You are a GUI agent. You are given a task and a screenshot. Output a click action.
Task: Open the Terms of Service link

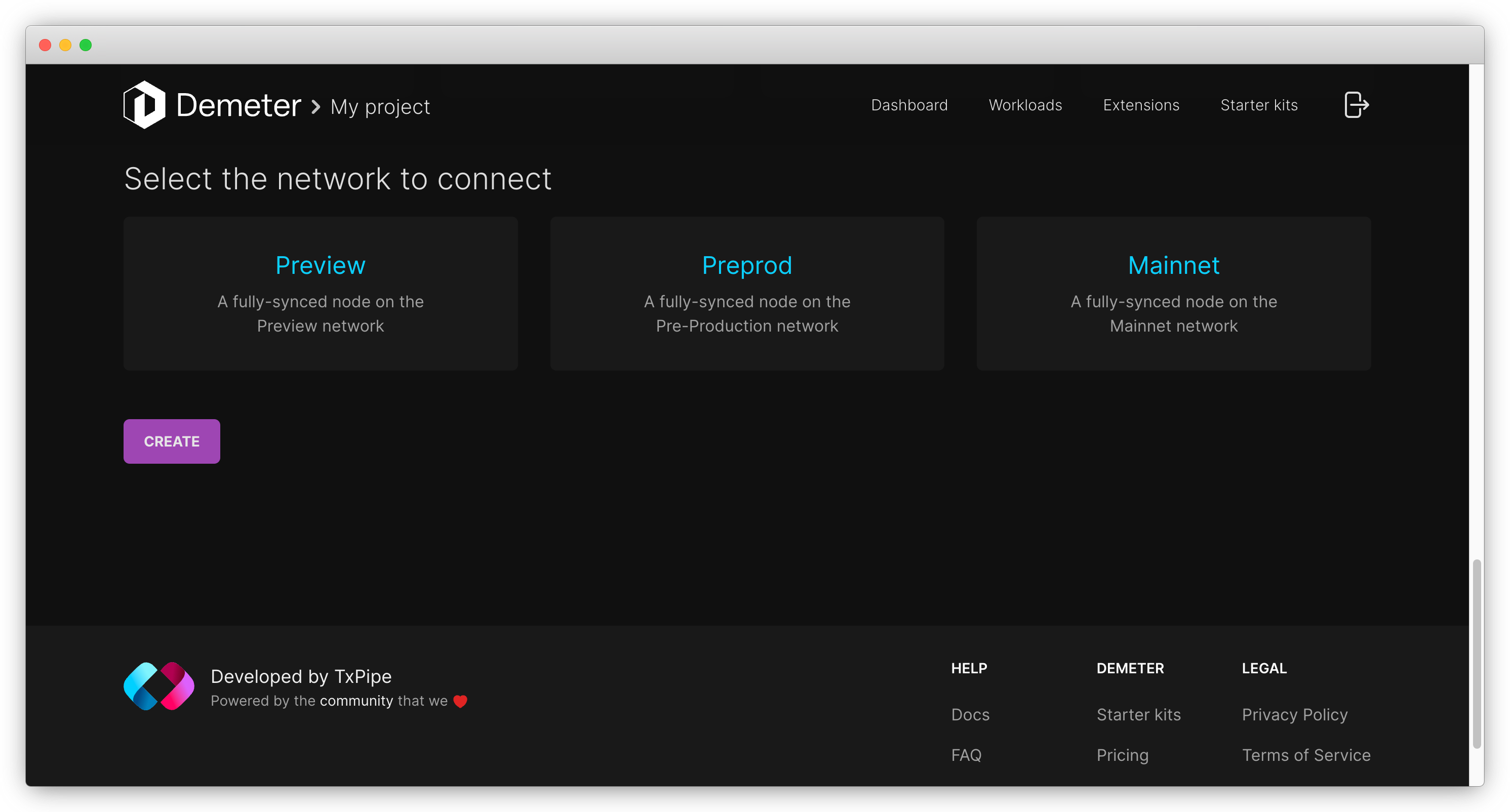tap(1306, 755)
